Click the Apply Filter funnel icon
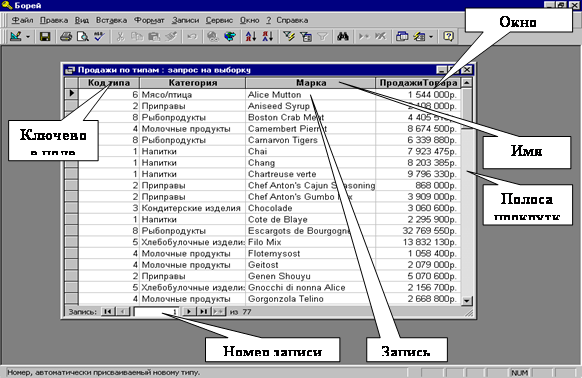This screenshot has width=582, height=378. (x=323, y=36)
